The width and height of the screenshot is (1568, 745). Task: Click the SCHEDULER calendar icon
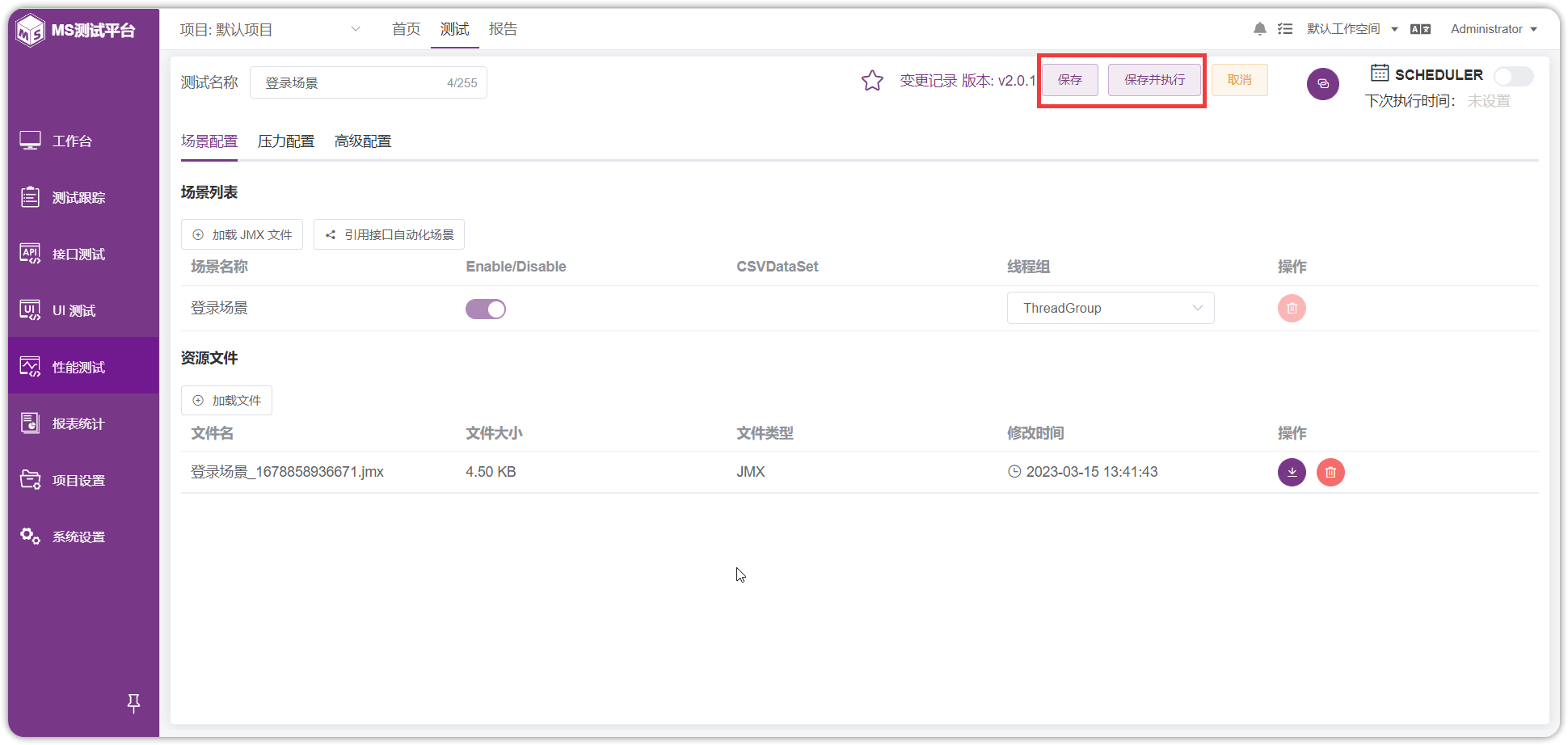coord(1380,74)
